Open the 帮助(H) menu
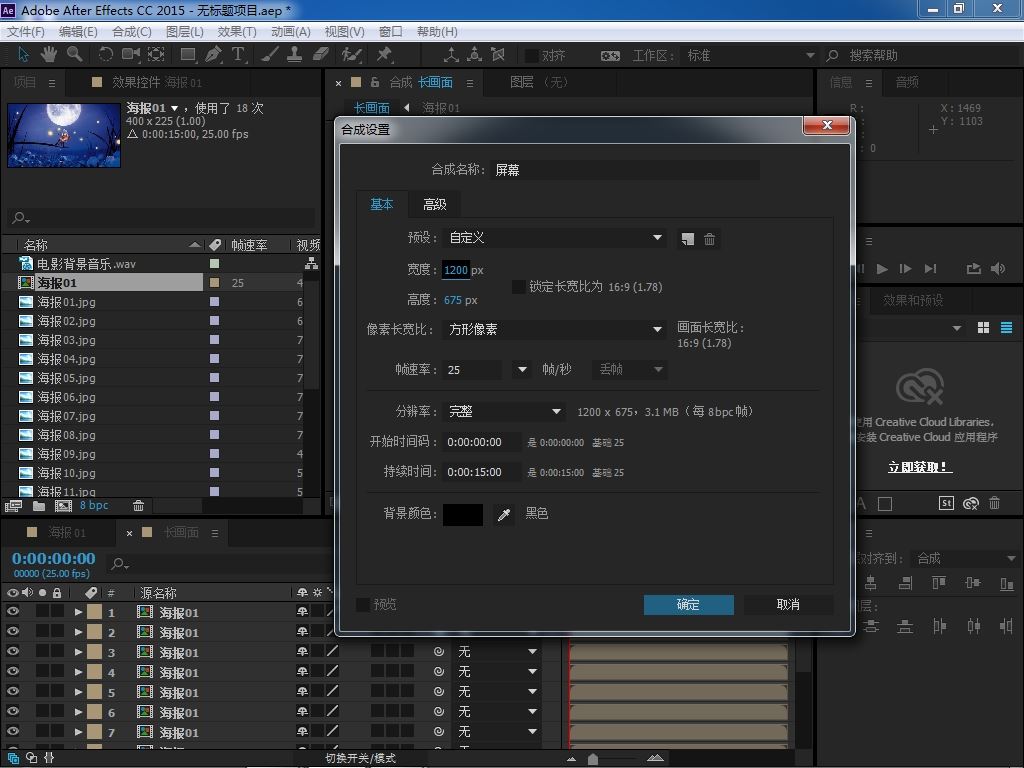 pyautogui.click(x=437, y=31)
